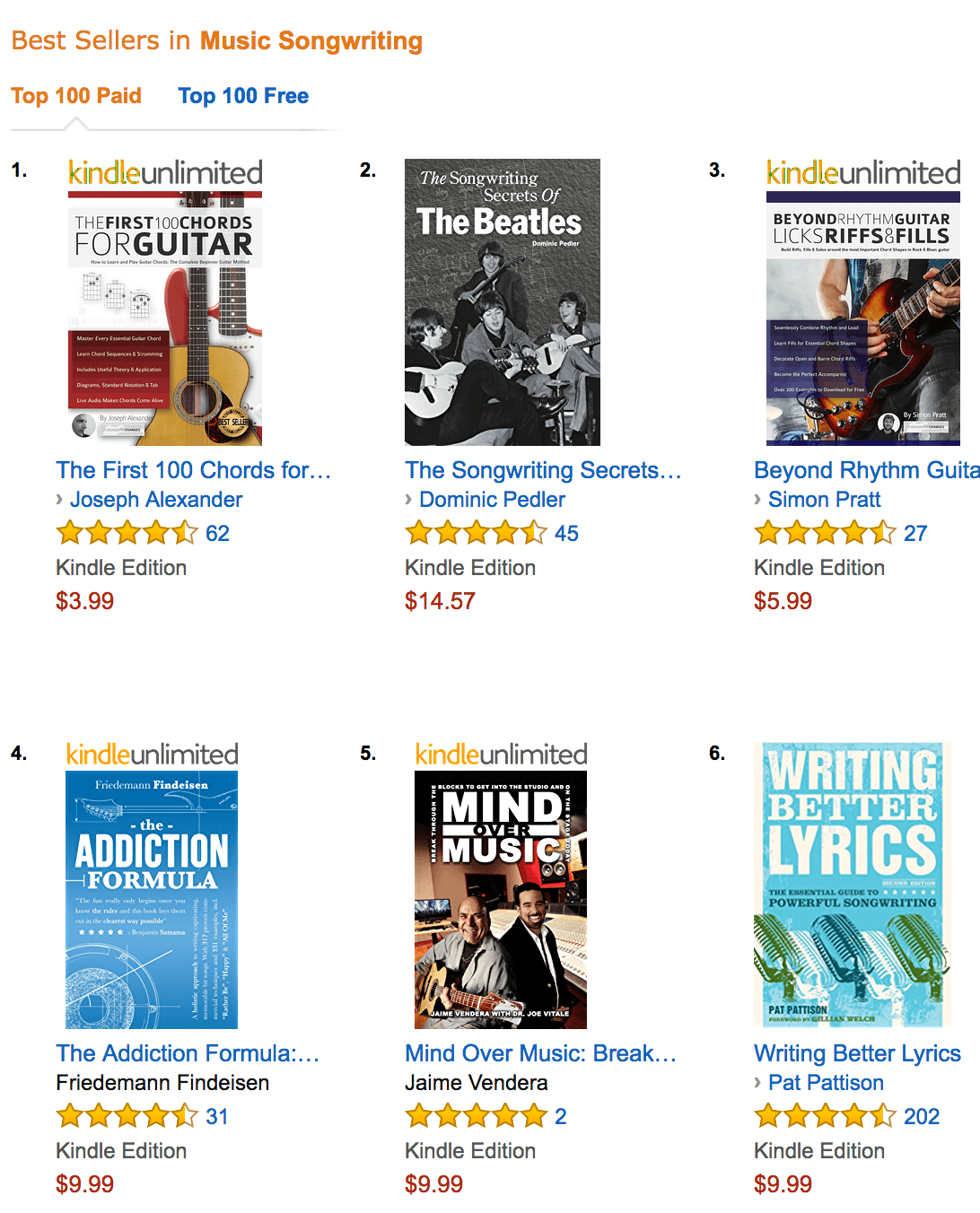The width and height of the screenshot is (980, 1213).
Task: Open Beyond Rhythm Guitar cover image
Action: click(x=862, y=319)
